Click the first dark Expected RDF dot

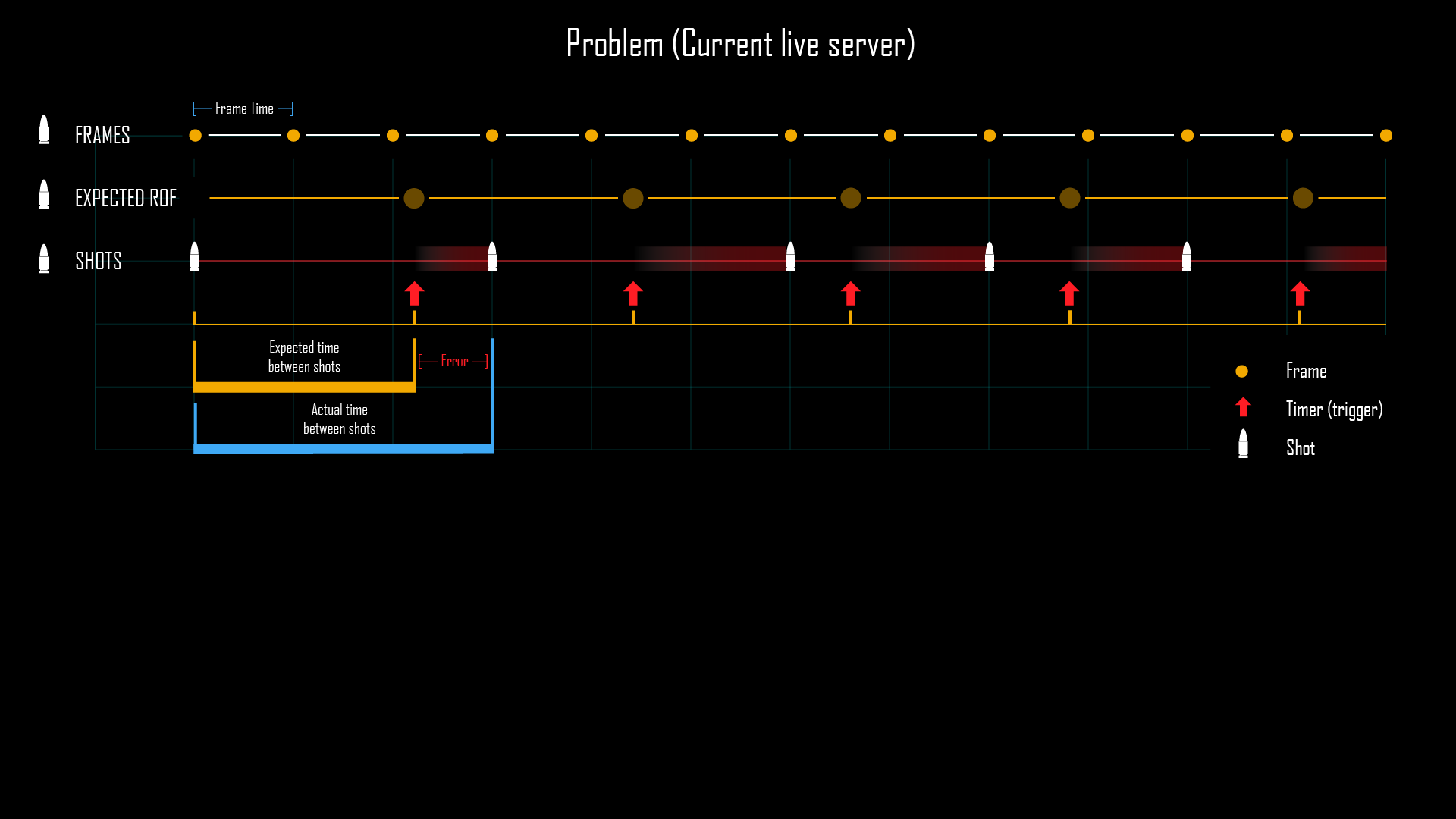[413, 198]
